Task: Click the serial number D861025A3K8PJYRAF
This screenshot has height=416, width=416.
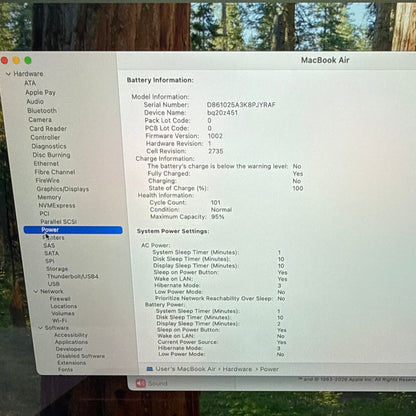Action: (241, 105)
